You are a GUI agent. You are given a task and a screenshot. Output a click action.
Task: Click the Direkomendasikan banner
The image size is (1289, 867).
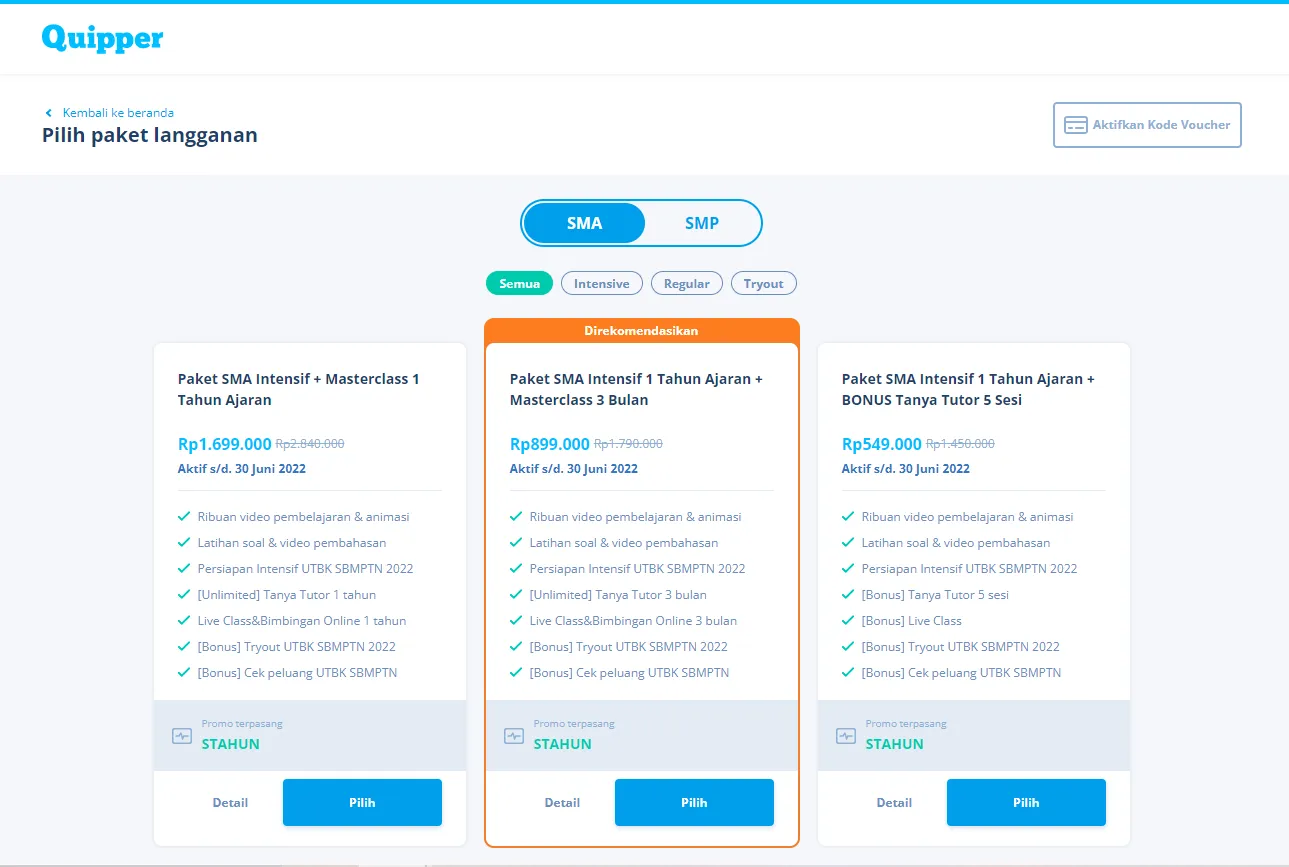pos(641,330)
